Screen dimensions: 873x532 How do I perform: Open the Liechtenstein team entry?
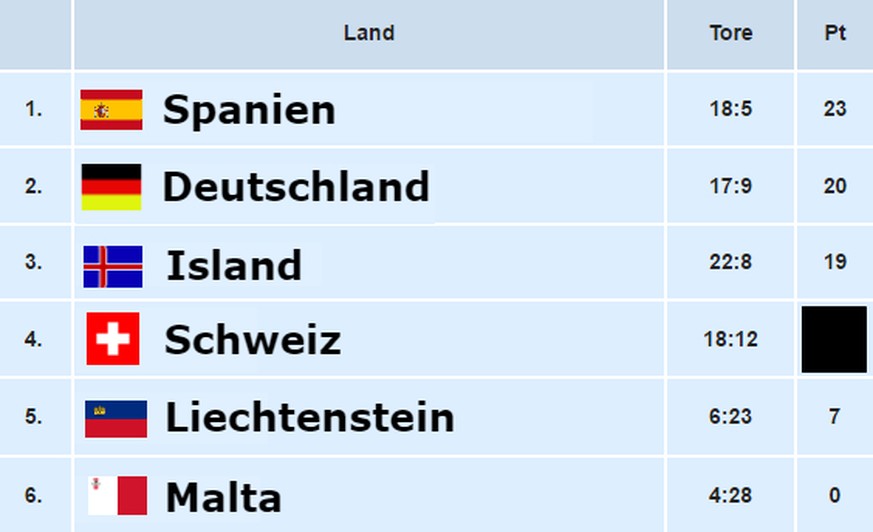310,417
